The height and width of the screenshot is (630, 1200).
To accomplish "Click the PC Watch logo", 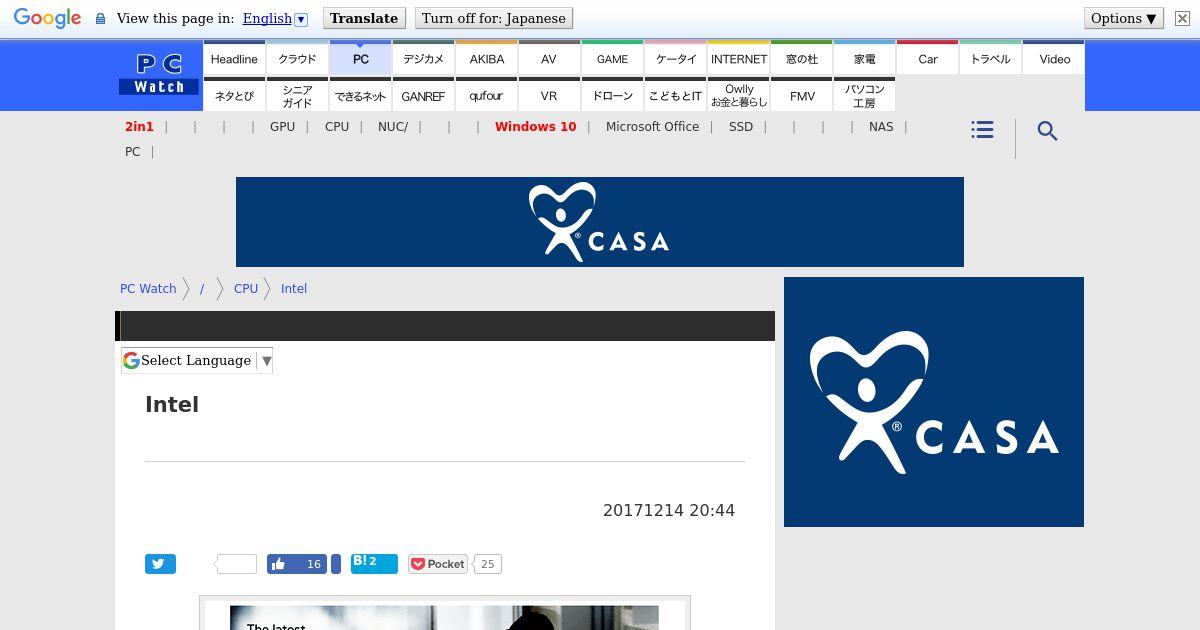I will click(159, 75).
